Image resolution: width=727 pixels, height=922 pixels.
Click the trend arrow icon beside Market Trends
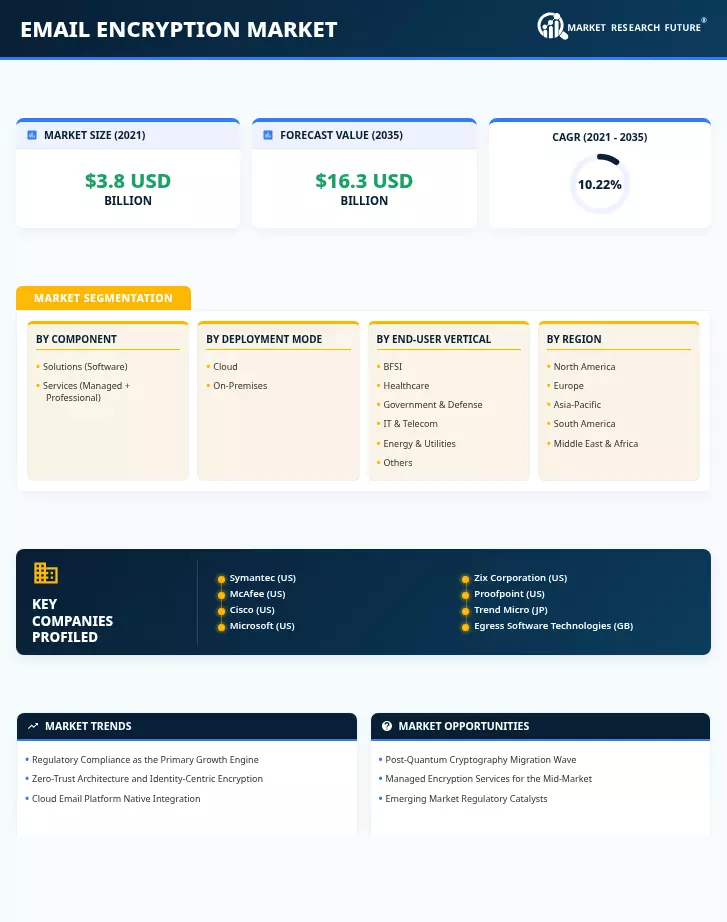click(33, 726)
